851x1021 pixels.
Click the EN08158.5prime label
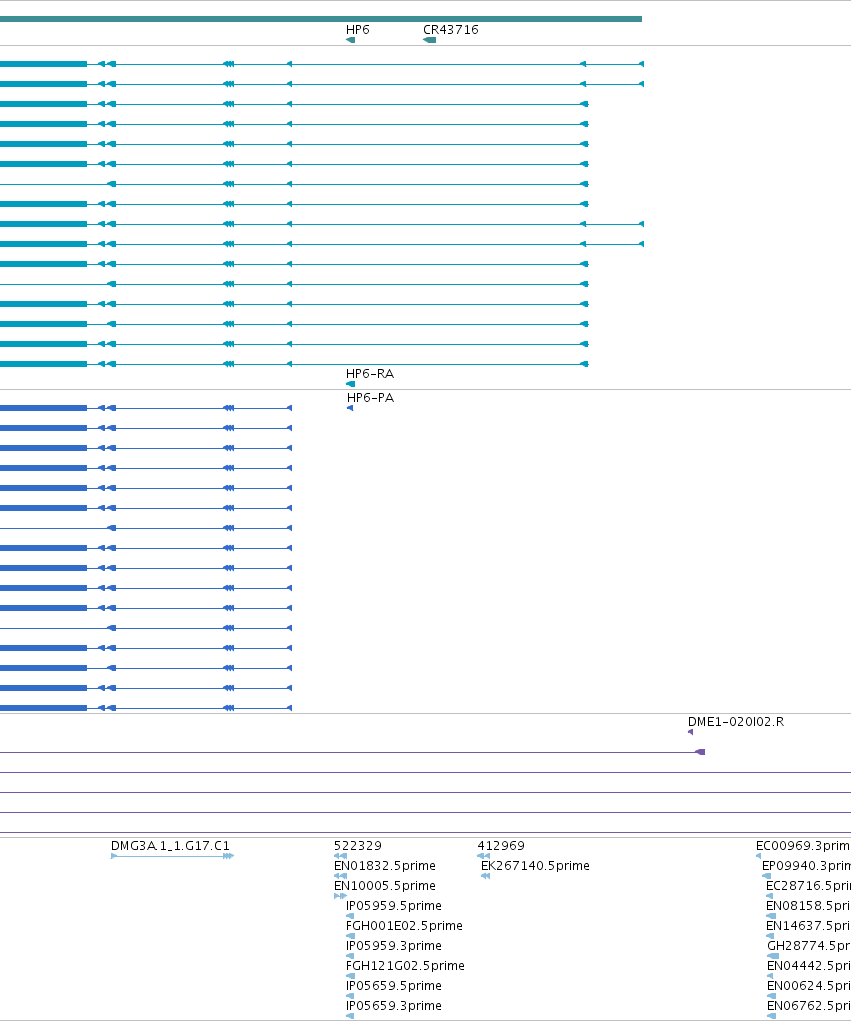[808, 906]
